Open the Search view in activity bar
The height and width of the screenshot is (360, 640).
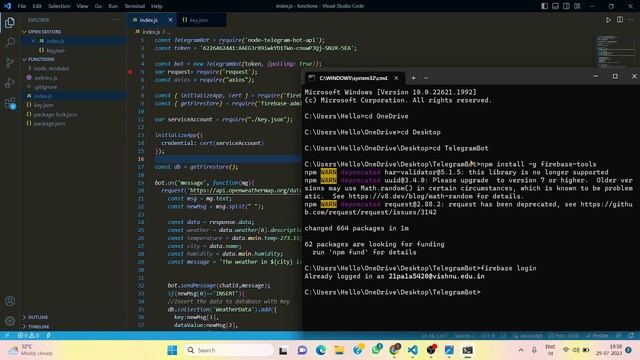tap(10, 42)
